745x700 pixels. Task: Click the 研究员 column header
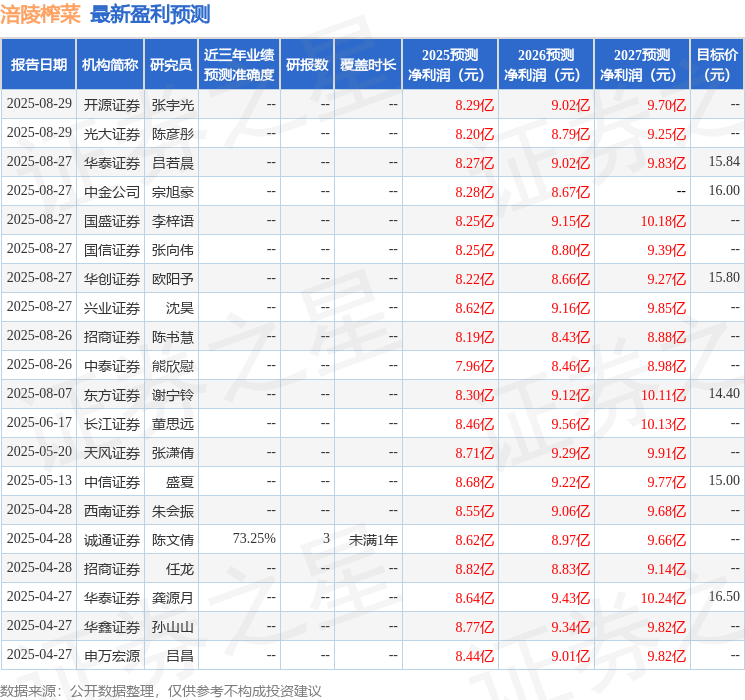click(x=171, y=65)
